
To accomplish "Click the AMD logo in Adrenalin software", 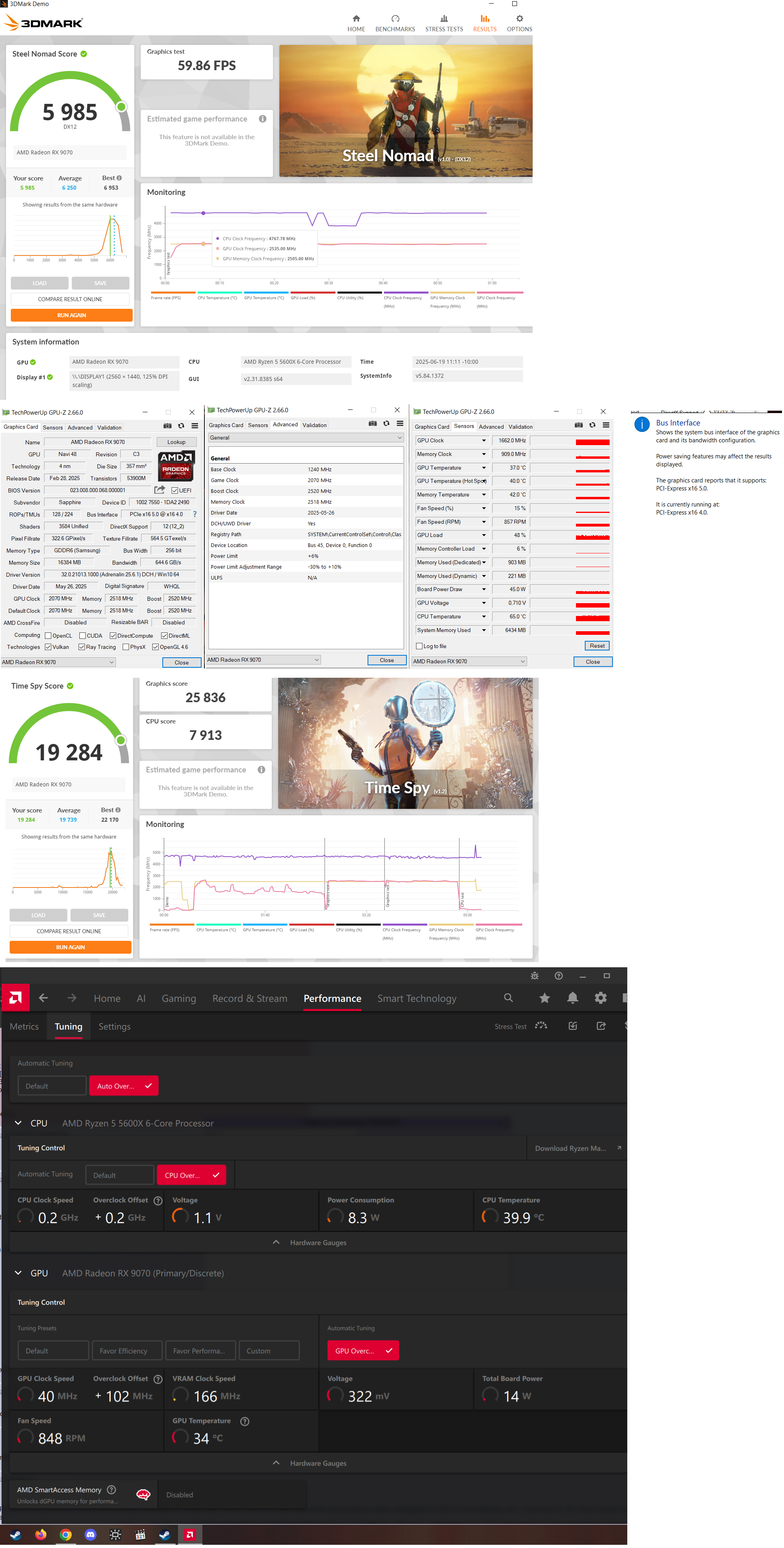I will coord(16,998).
